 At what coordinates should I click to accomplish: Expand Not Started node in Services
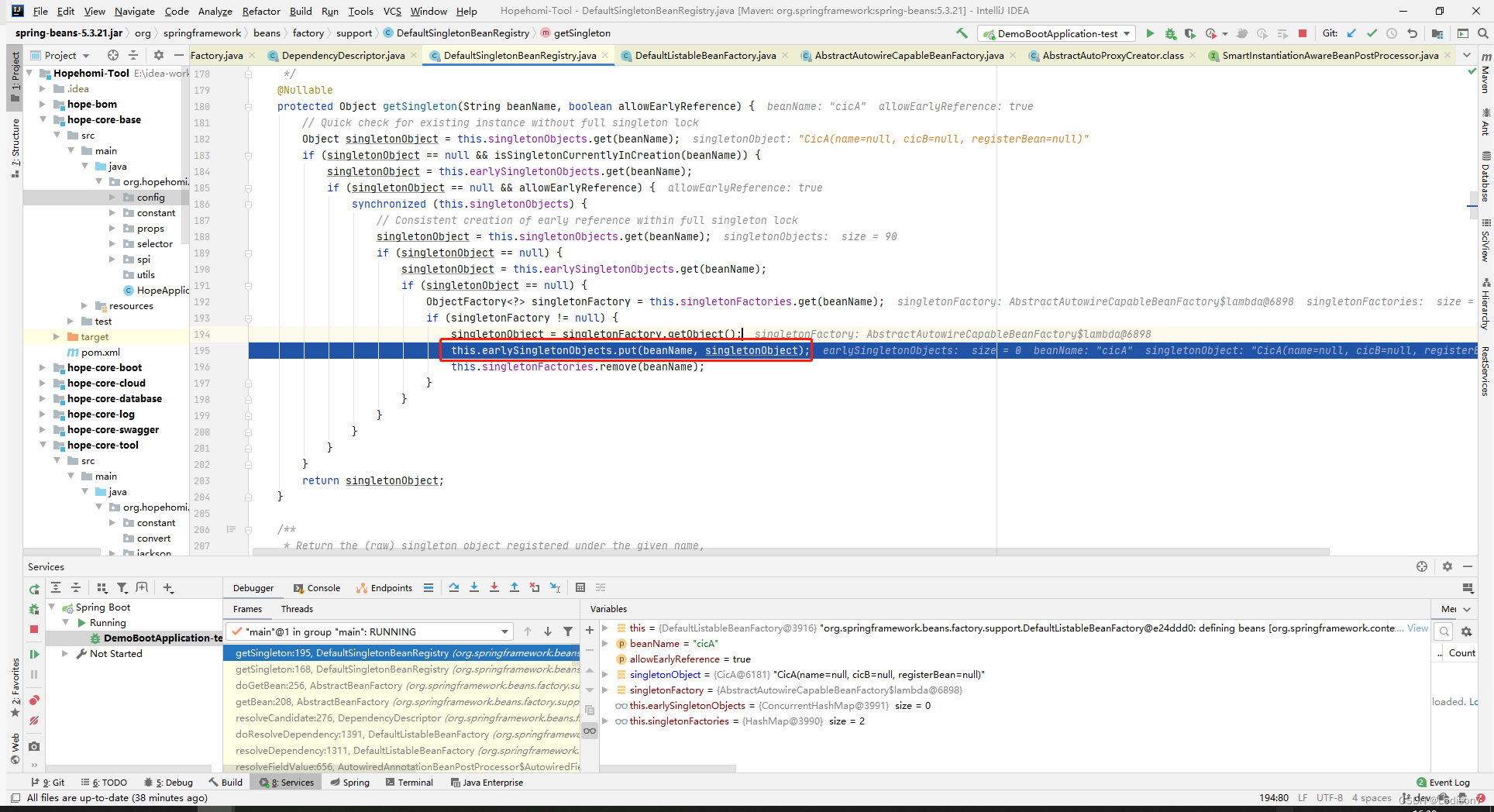click(x=65, y=653)
